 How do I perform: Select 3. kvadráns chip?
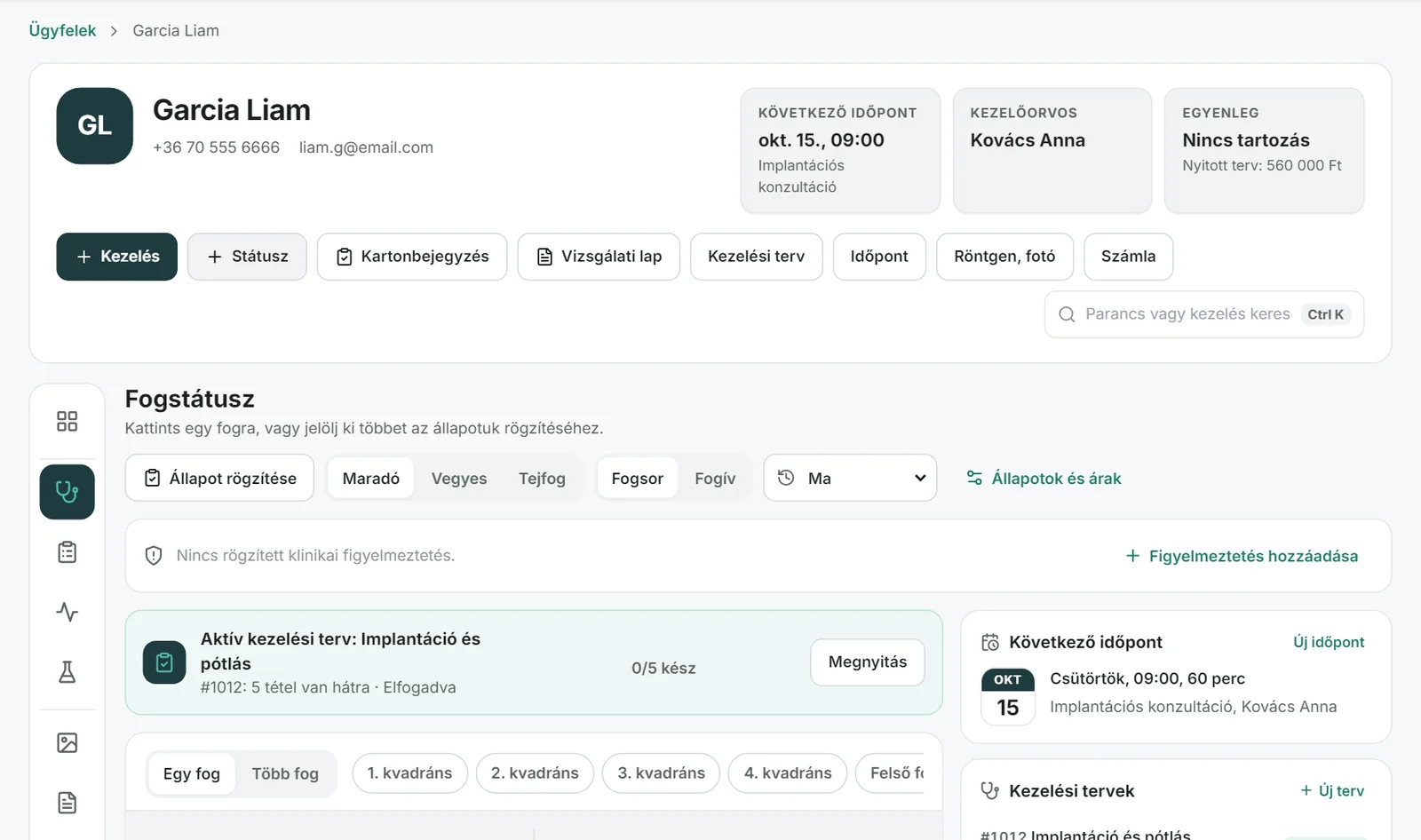click(662, 773)
